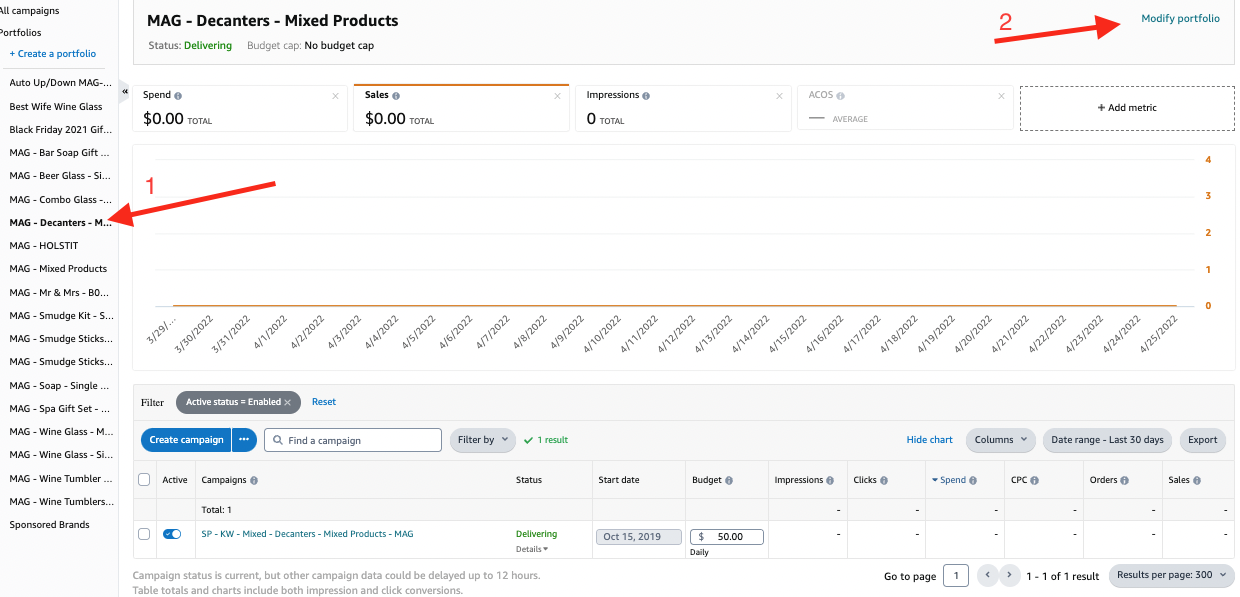Screen dimensions: 1240x597
Task: Open the Filter by dropdown
Action: 482,440
